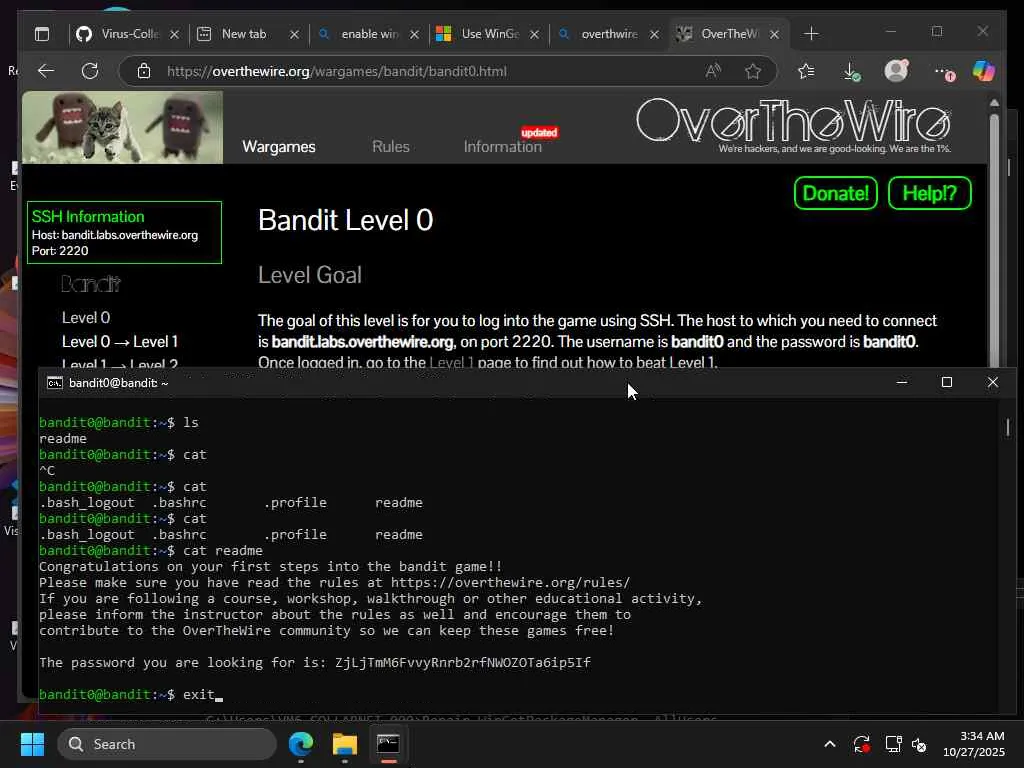The image size is (1024, 768).
Task: Open the terminal app on taskbar
Action: 388,744
